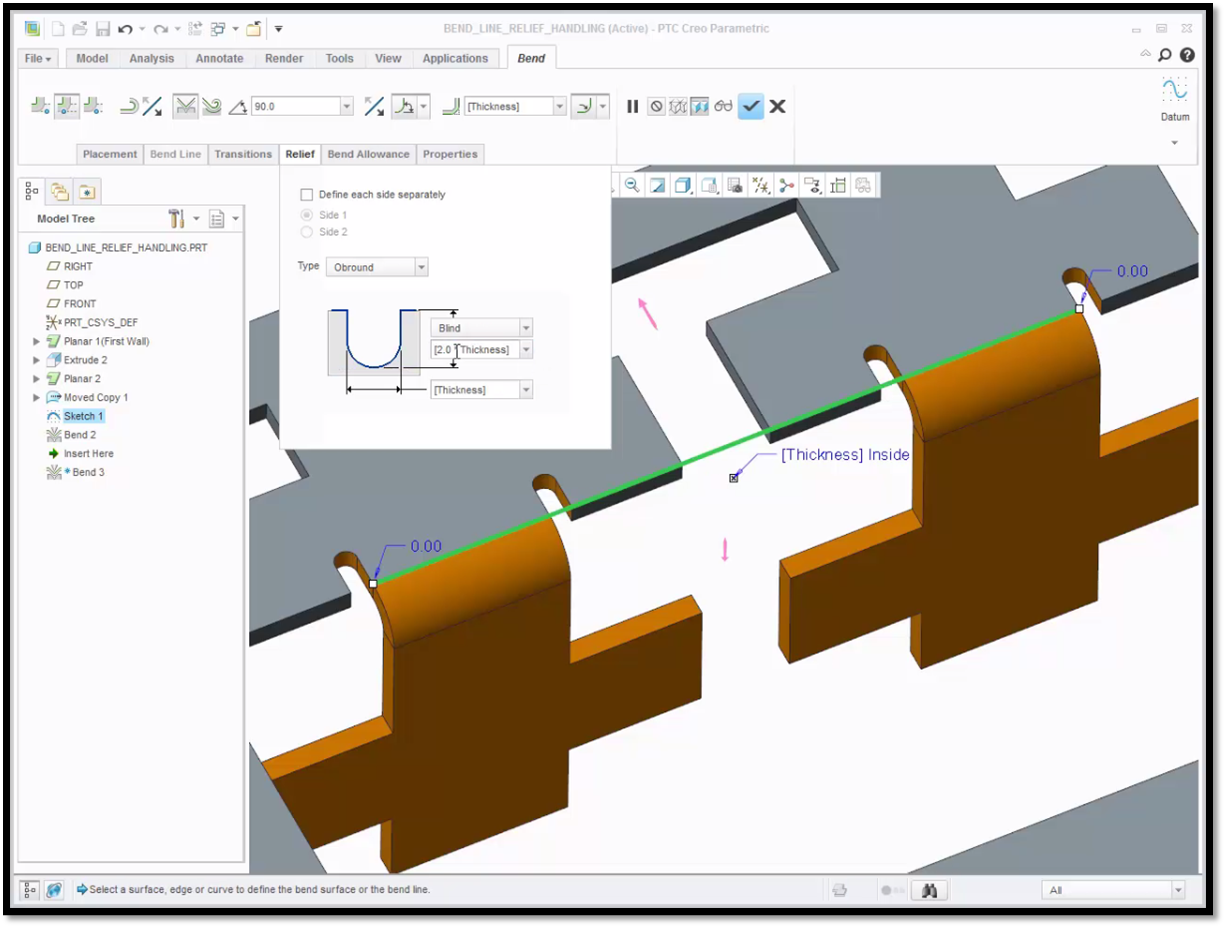Switch to the Folder Browser navigator tab

point(60,191)
